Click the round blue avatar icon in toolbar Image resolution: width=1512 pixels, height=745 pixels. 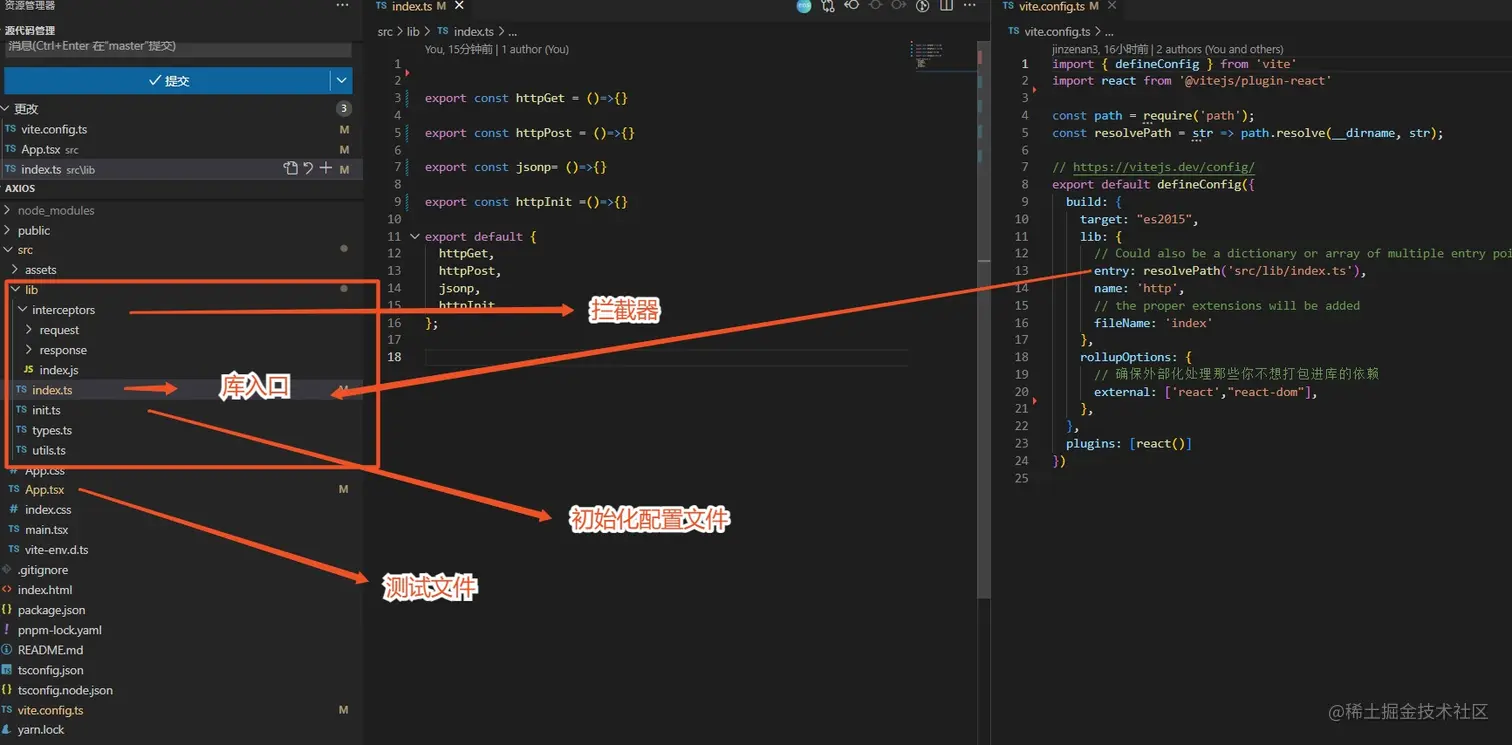click(x=804, y=6)
